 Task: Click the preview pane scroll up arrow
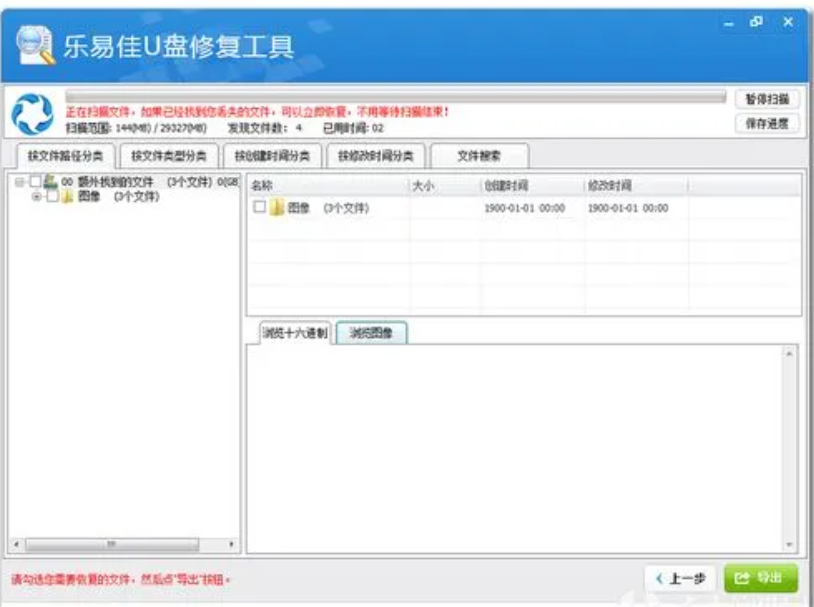(789, 353)
